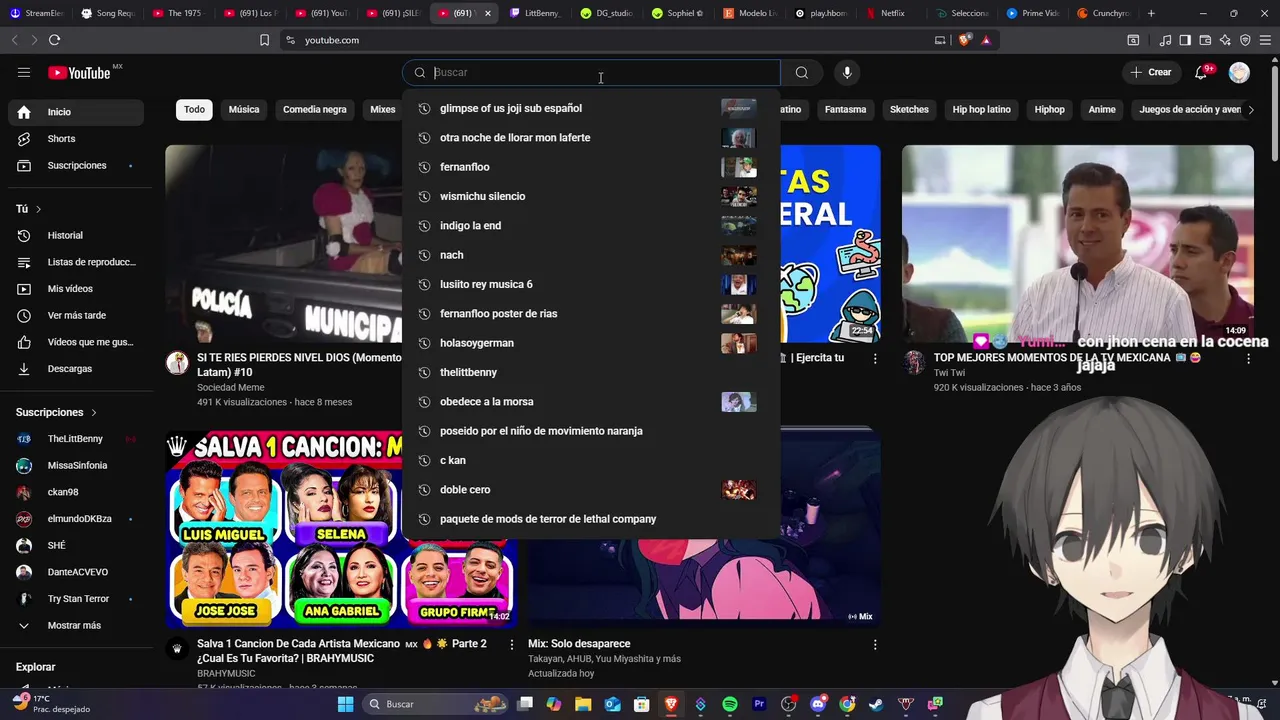
Task: Show more category chips with right arrow
Action: (1250, 110)
